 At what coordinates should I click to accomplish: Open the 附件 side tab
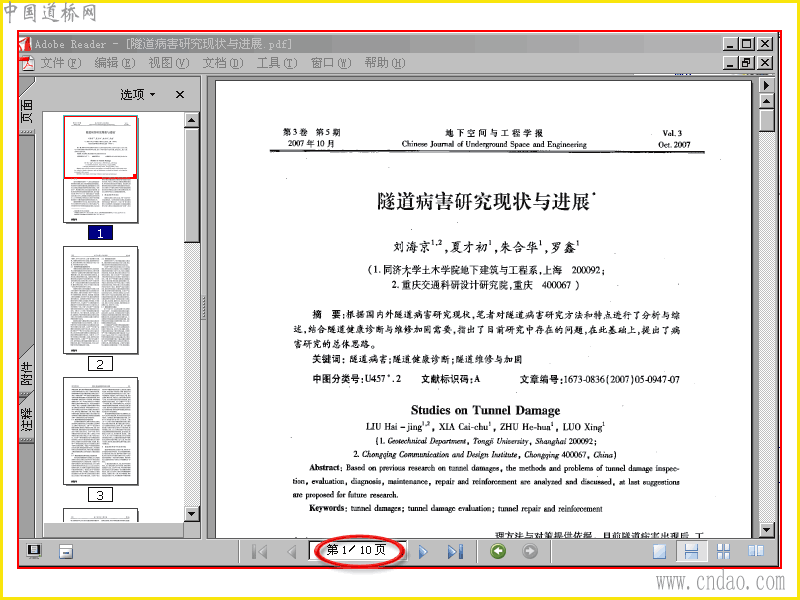tap(27, 372)
